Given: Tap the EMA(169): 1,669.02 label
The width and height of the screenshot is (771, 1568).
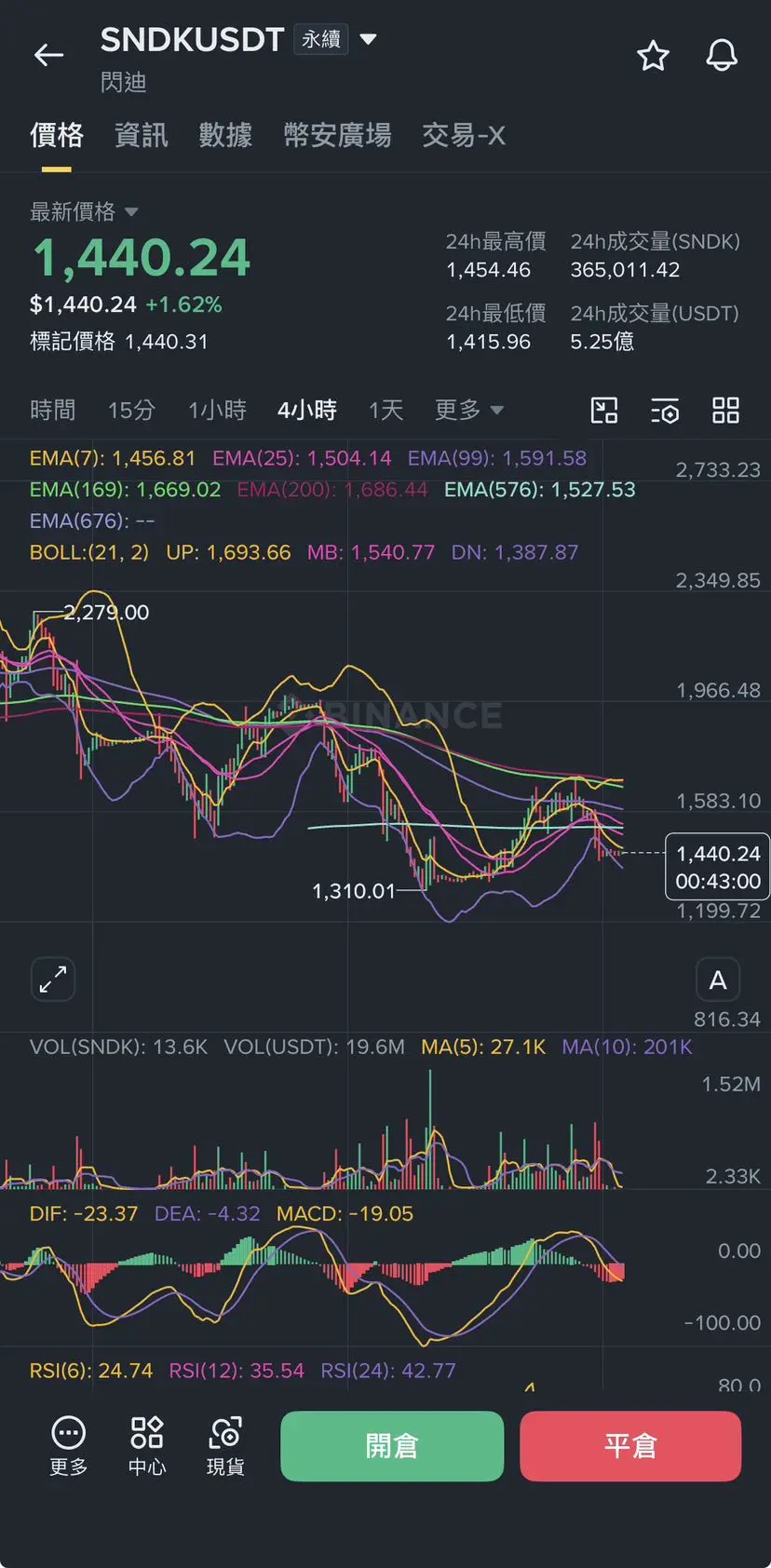Looking at the screenshot, I should [x=126, y=490].
